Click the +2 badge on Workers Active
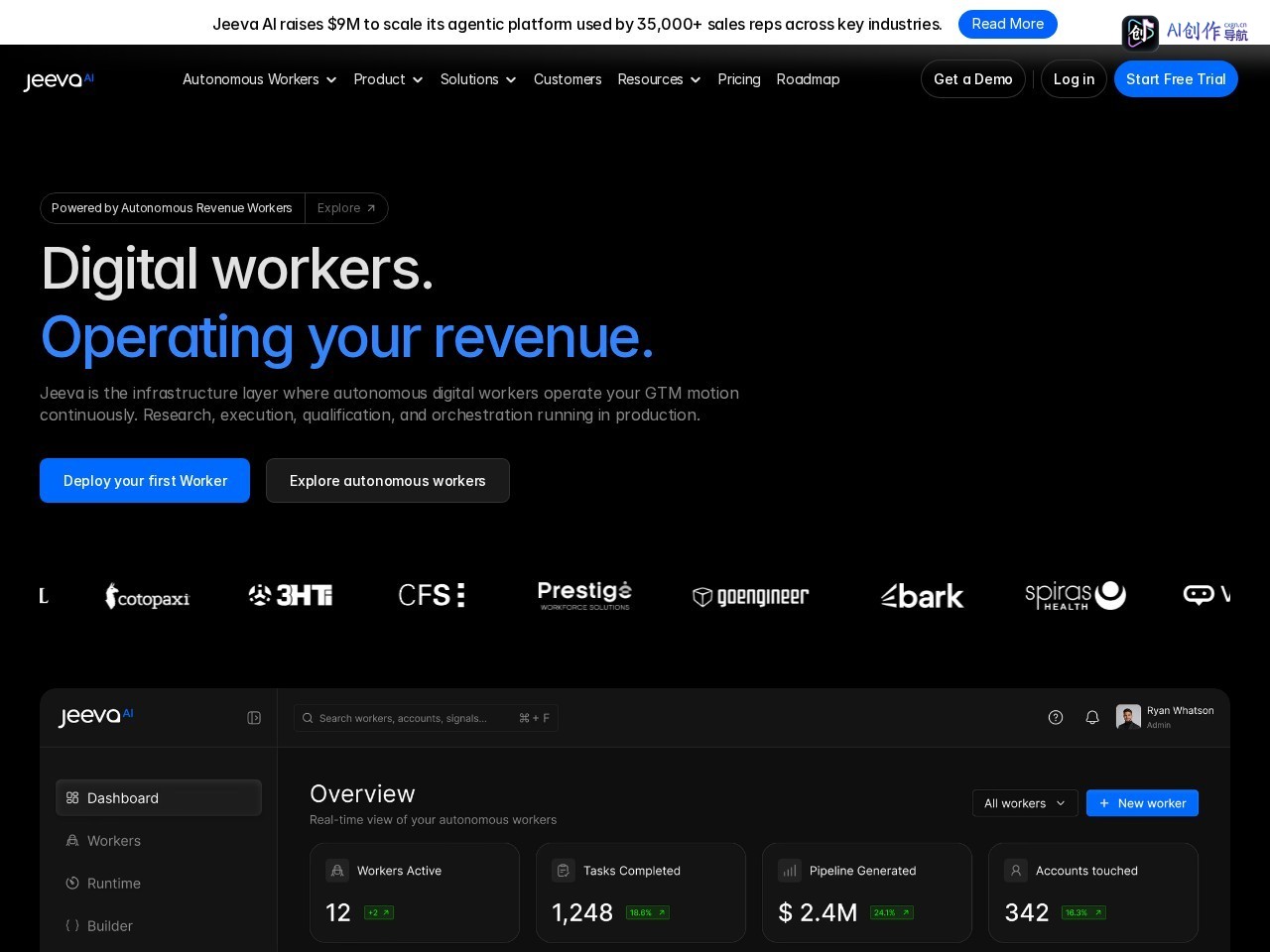This screenshot has height=952, width=1270. (379, 912)
